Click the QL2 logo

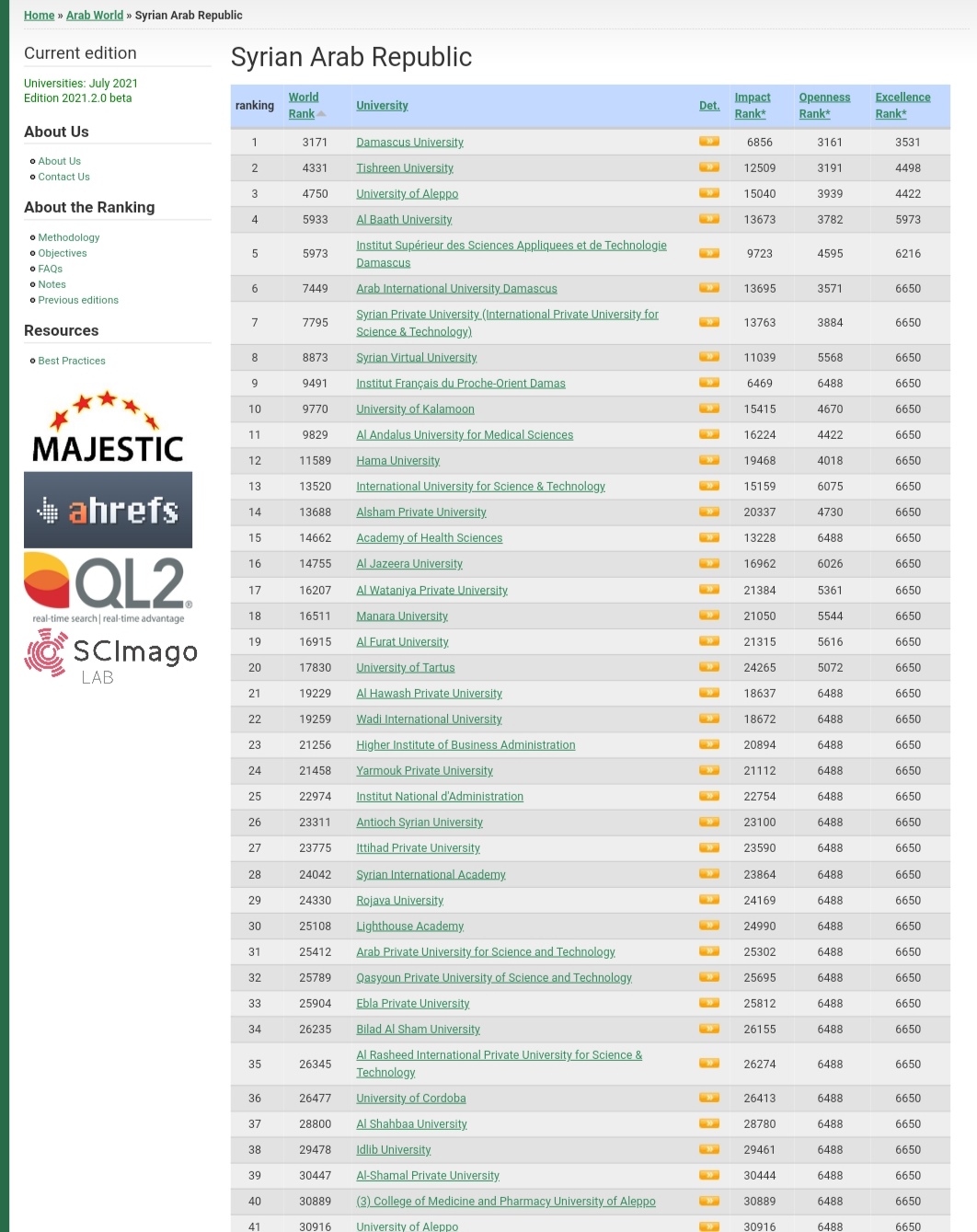[108, 588]
